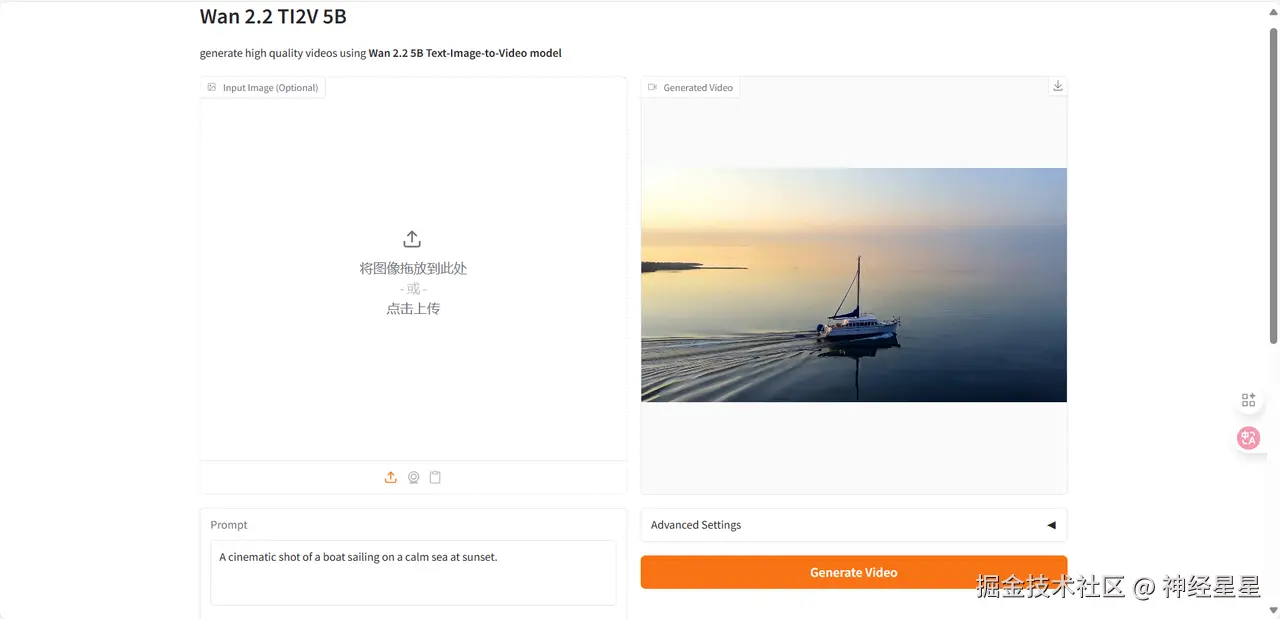The width and height of the screenshot is (1280, 619).
Task: Click the image icon beside Input Image label
Action: click(212, 88)
